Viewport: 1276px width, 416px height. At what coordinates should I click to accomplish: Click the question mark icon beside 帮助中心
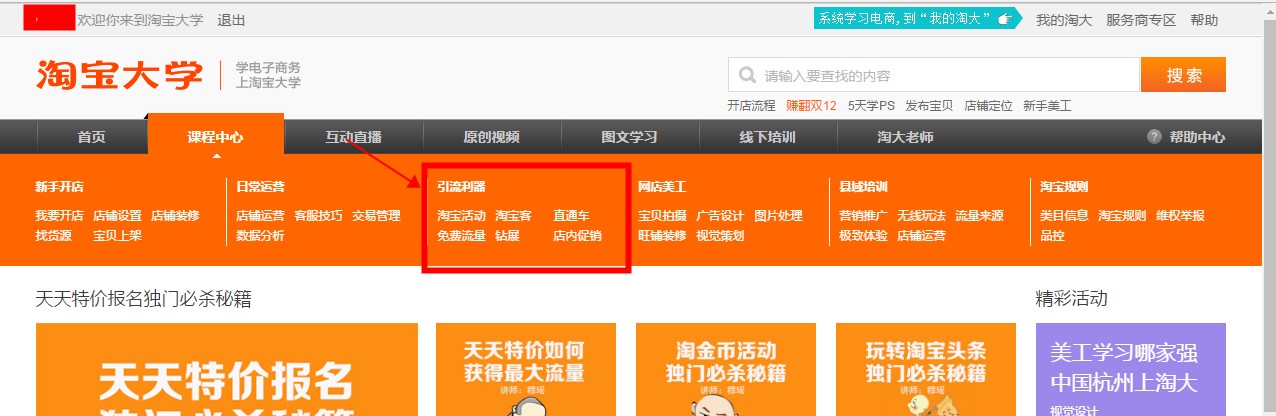click(1154, 137)
